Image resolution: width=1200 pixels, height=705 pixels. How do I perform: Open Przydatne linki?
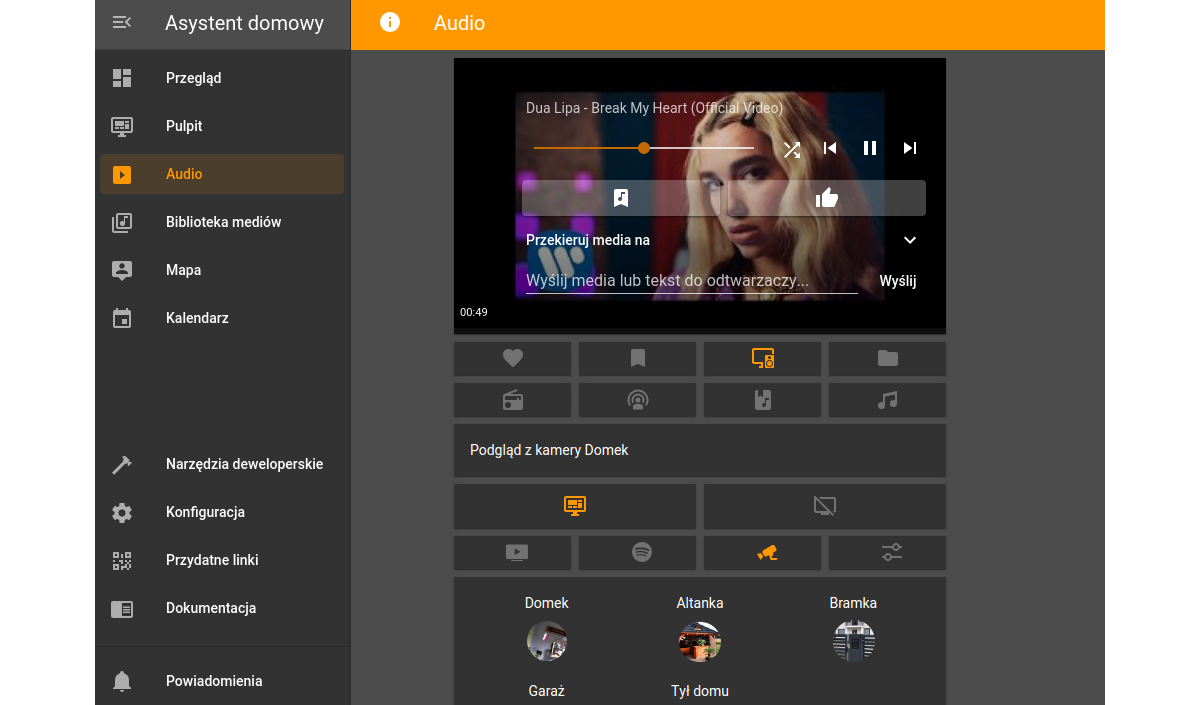pyautogui.click(x=222, y=560)
